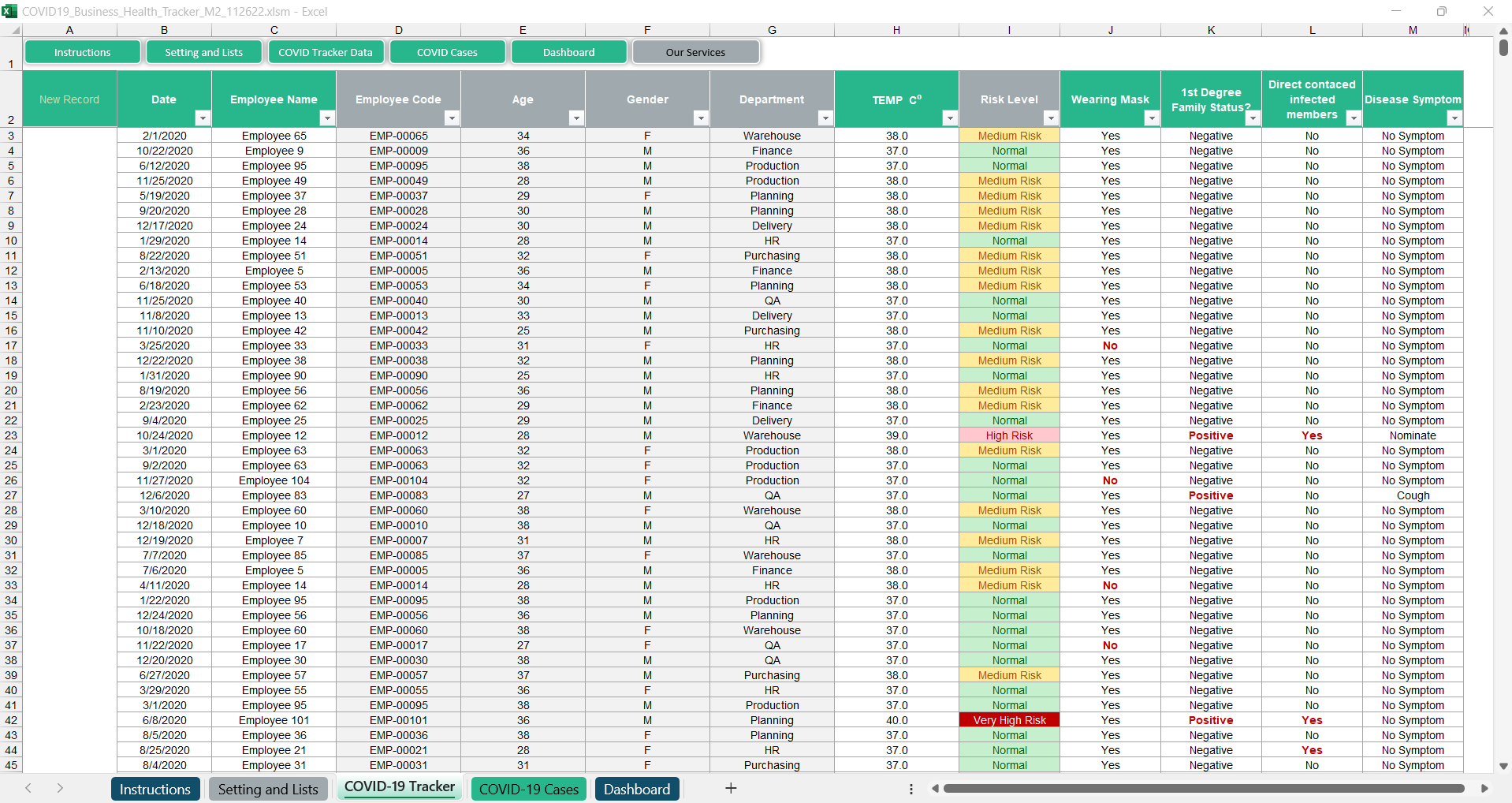The image size is (1512, 803).
Task: Open the Employee Name filter dropdown
Action: [327, 118]
